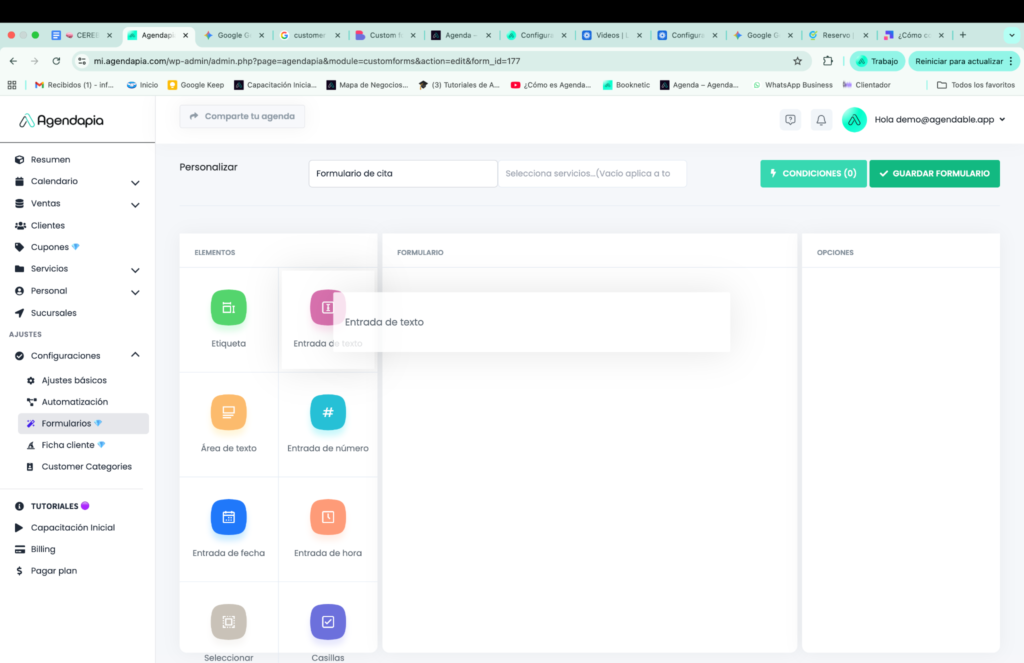This screenshot has width=1024, height=663.
Task: Click the Formulario de cita name field
Action: (402, 174)
